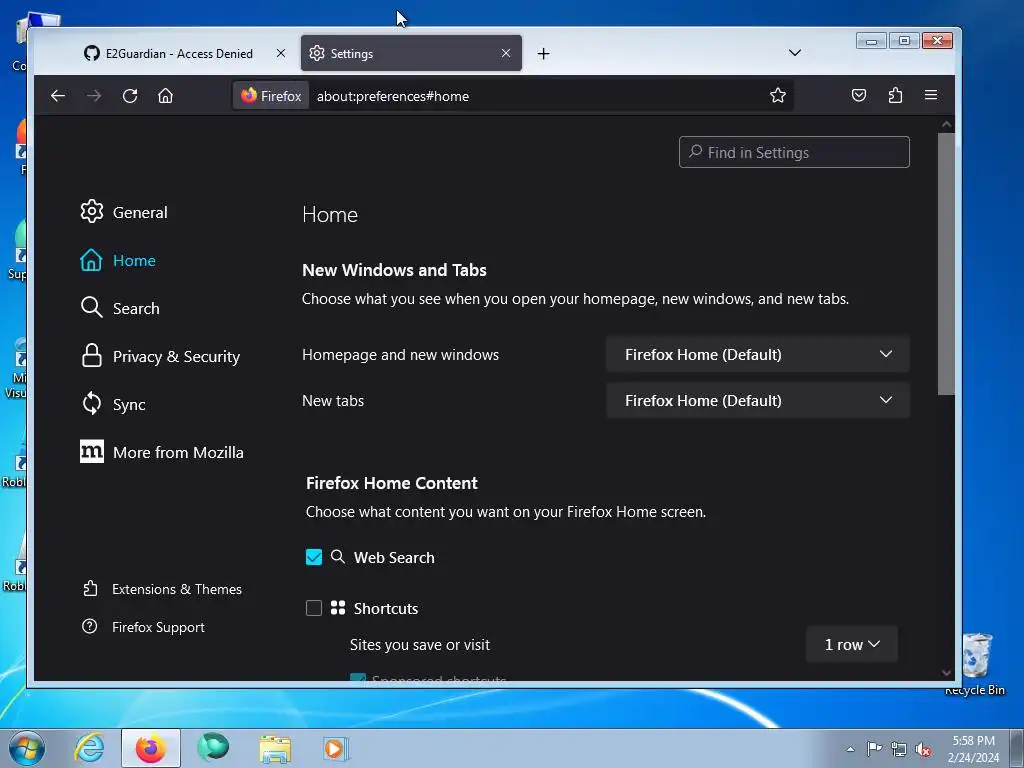
Task: Open File Explorer folder in taskbar
Action: pyautogui.click(x=275, y=748)
